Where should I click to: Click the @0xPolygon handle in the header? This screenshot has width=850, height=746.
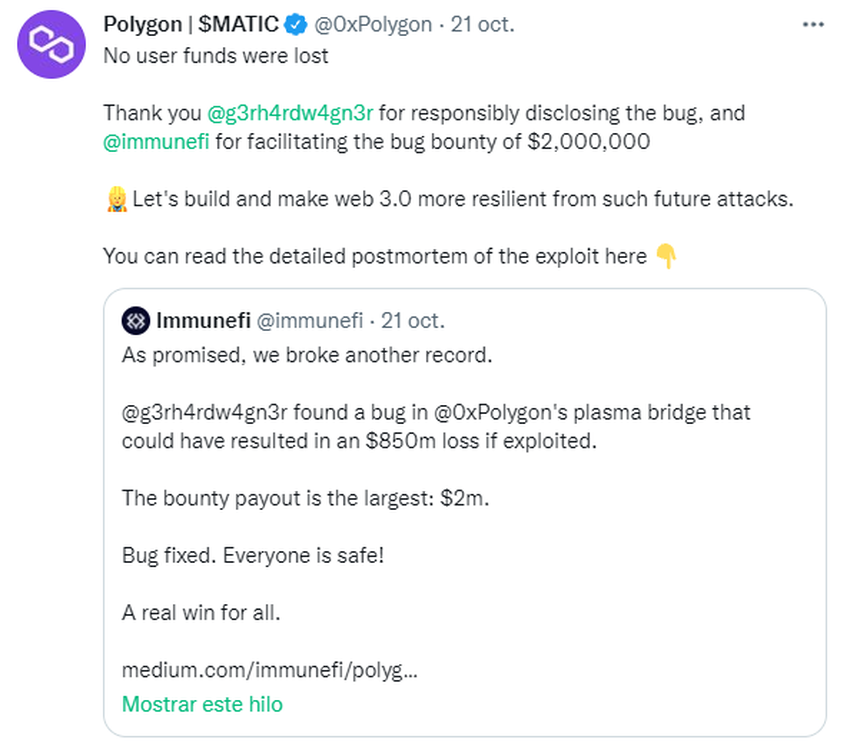[373, 25]
